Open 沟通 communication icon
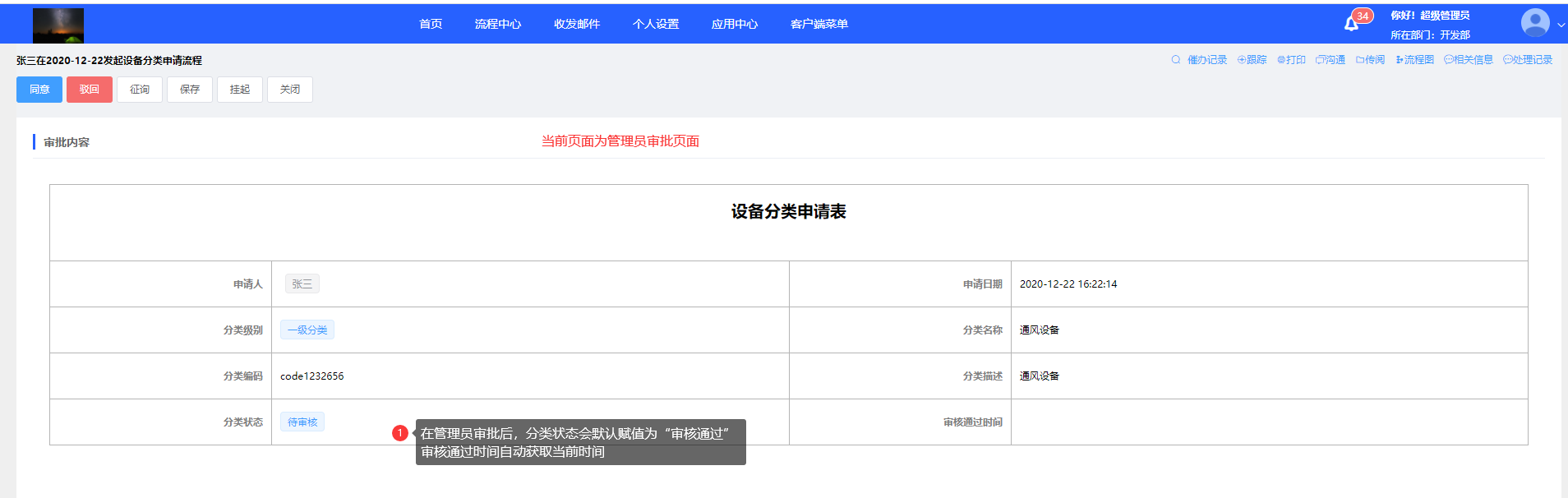This screenshot has height=498, width=1568. coord(1320,60)
